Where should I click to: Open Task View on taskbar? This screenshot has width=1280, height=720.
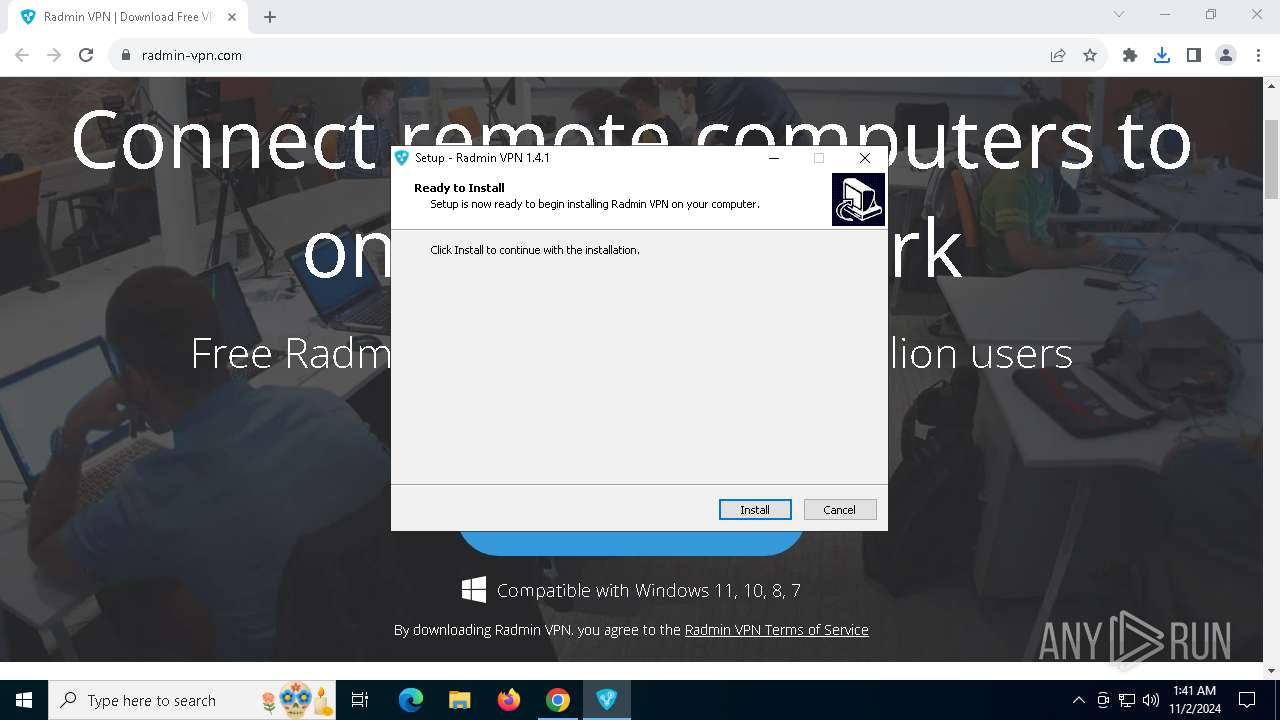tap(360, 700)
